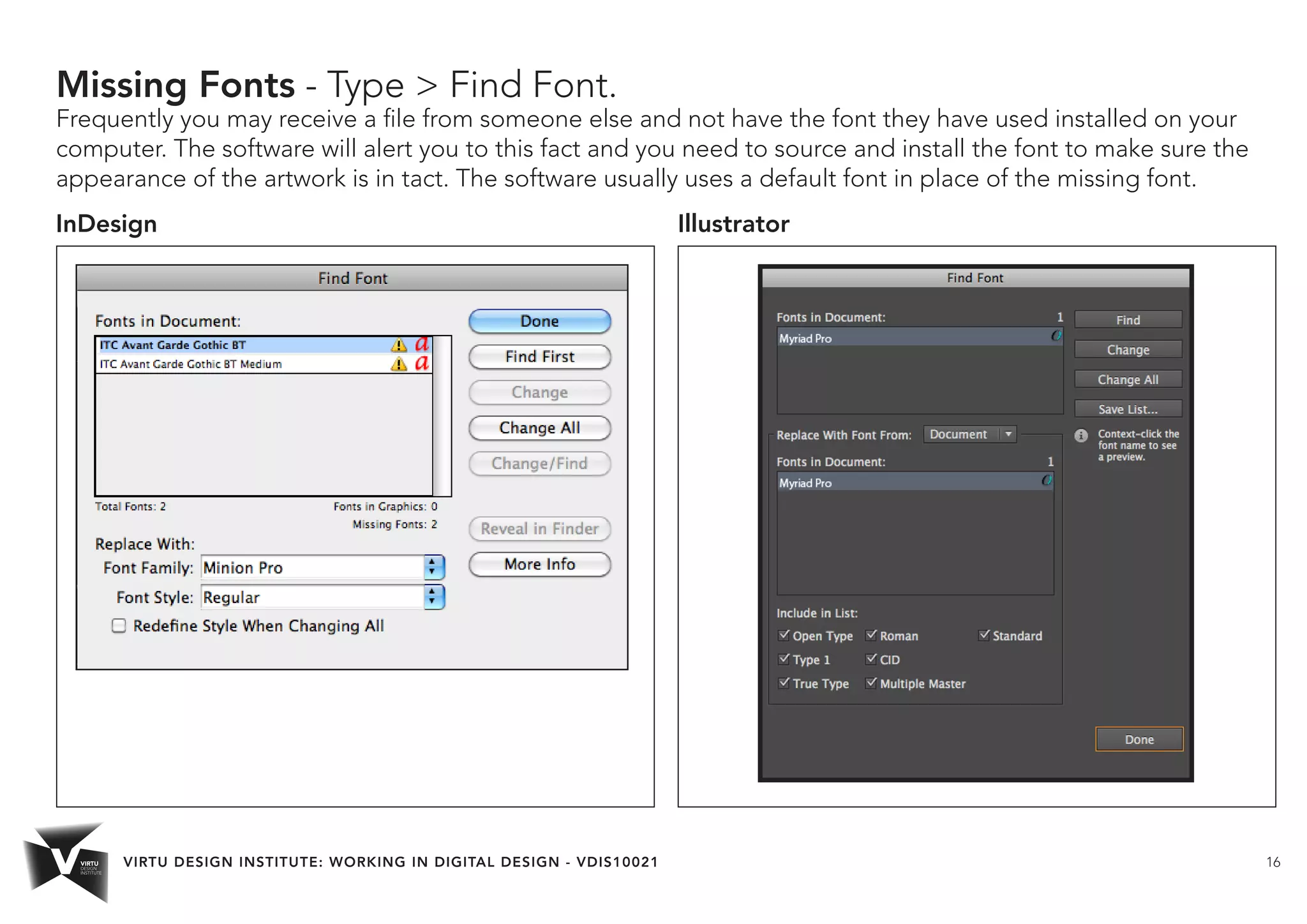The image size is (1307, 924).
Task: Click Save List... button
Action: pyautogui.click(x=1128, y=409)
